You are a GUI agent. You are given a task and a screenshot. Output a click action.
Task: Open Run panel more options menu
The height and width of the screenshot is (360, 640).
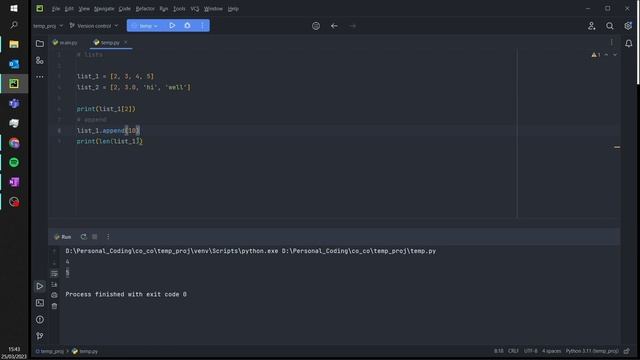coord(108,237)
